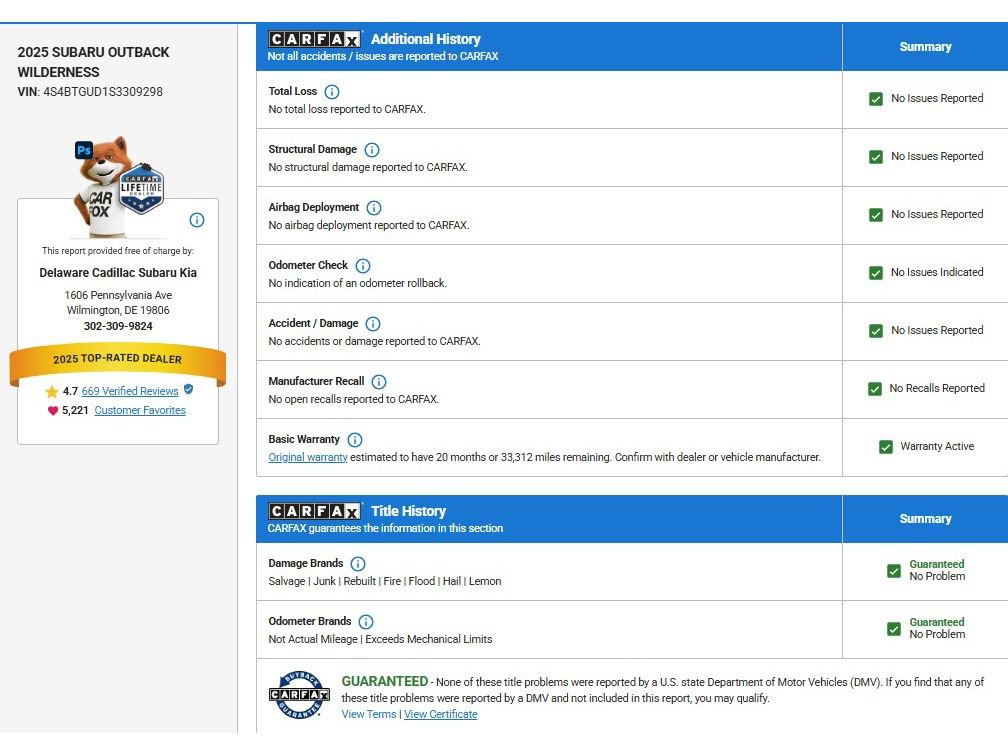Click the Damage Brands guaranteed checkmark

(894, 571)
